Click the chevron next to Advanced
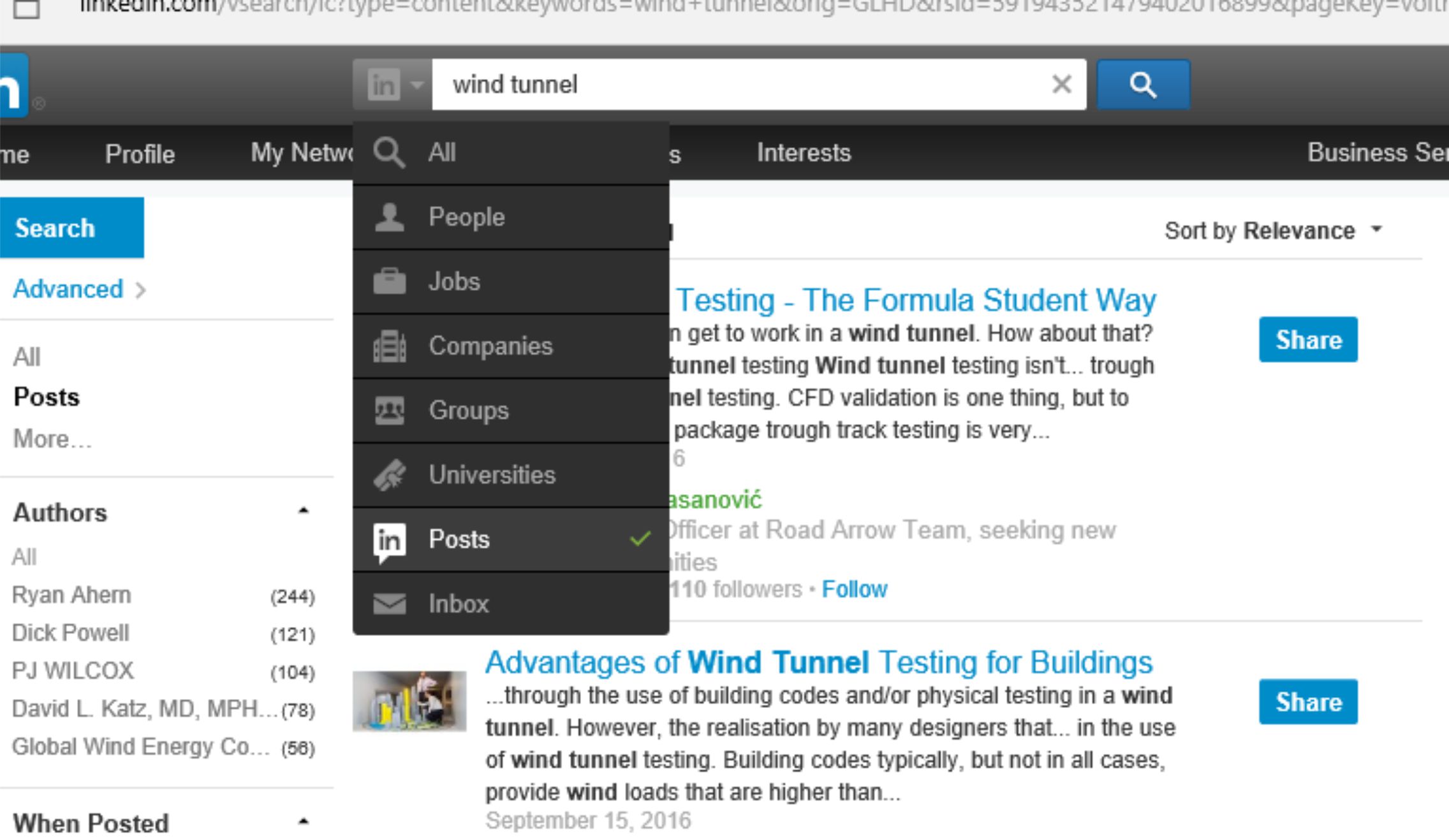This screenshot has height=840, width=1449. (x=140, y=291)
